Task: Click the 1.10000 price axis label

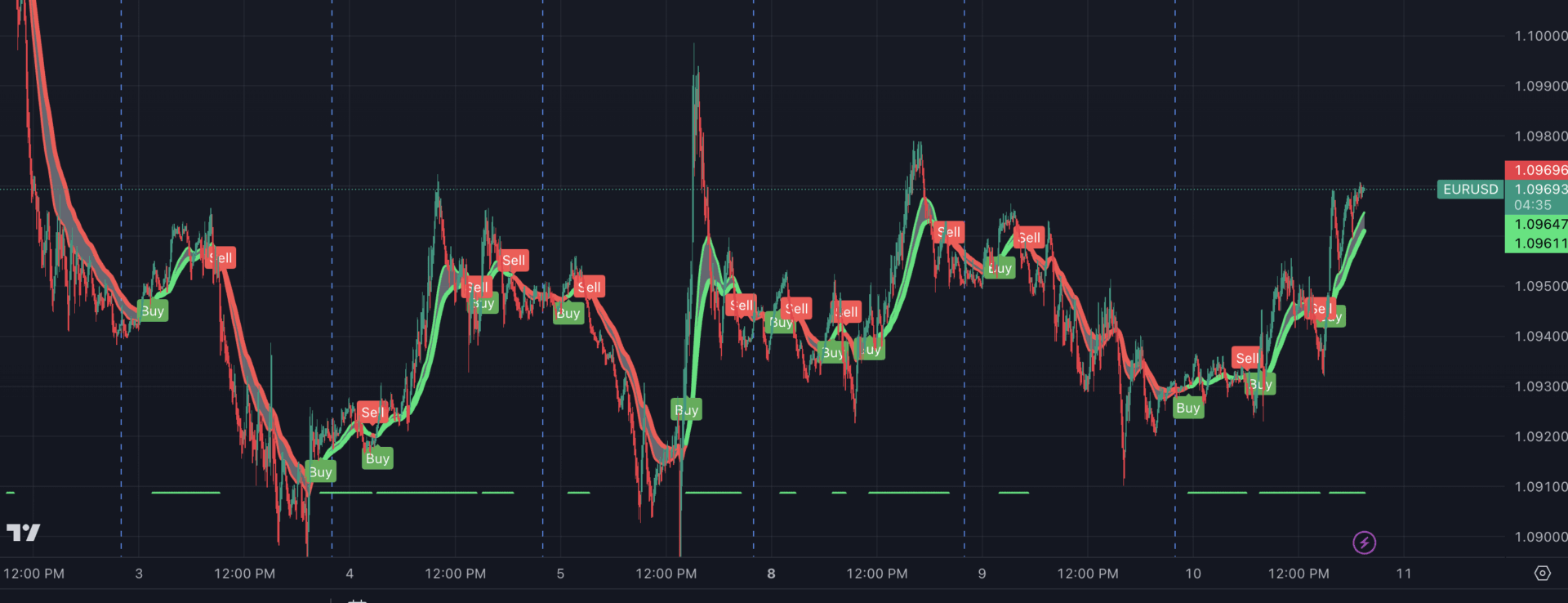Action: [1540, 36]
